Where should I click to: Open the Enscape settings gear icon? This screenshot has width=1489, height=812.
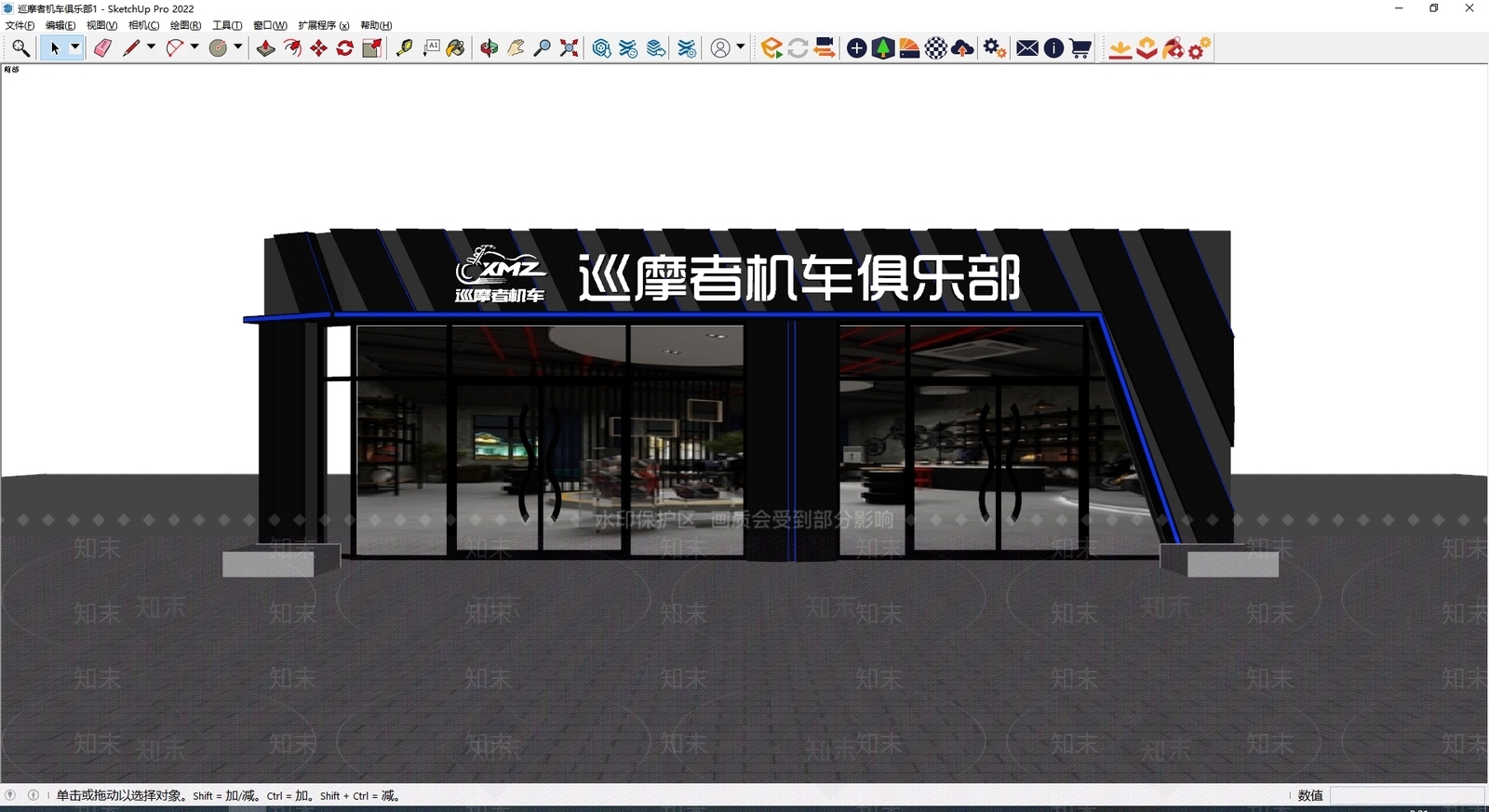point(995,48)
